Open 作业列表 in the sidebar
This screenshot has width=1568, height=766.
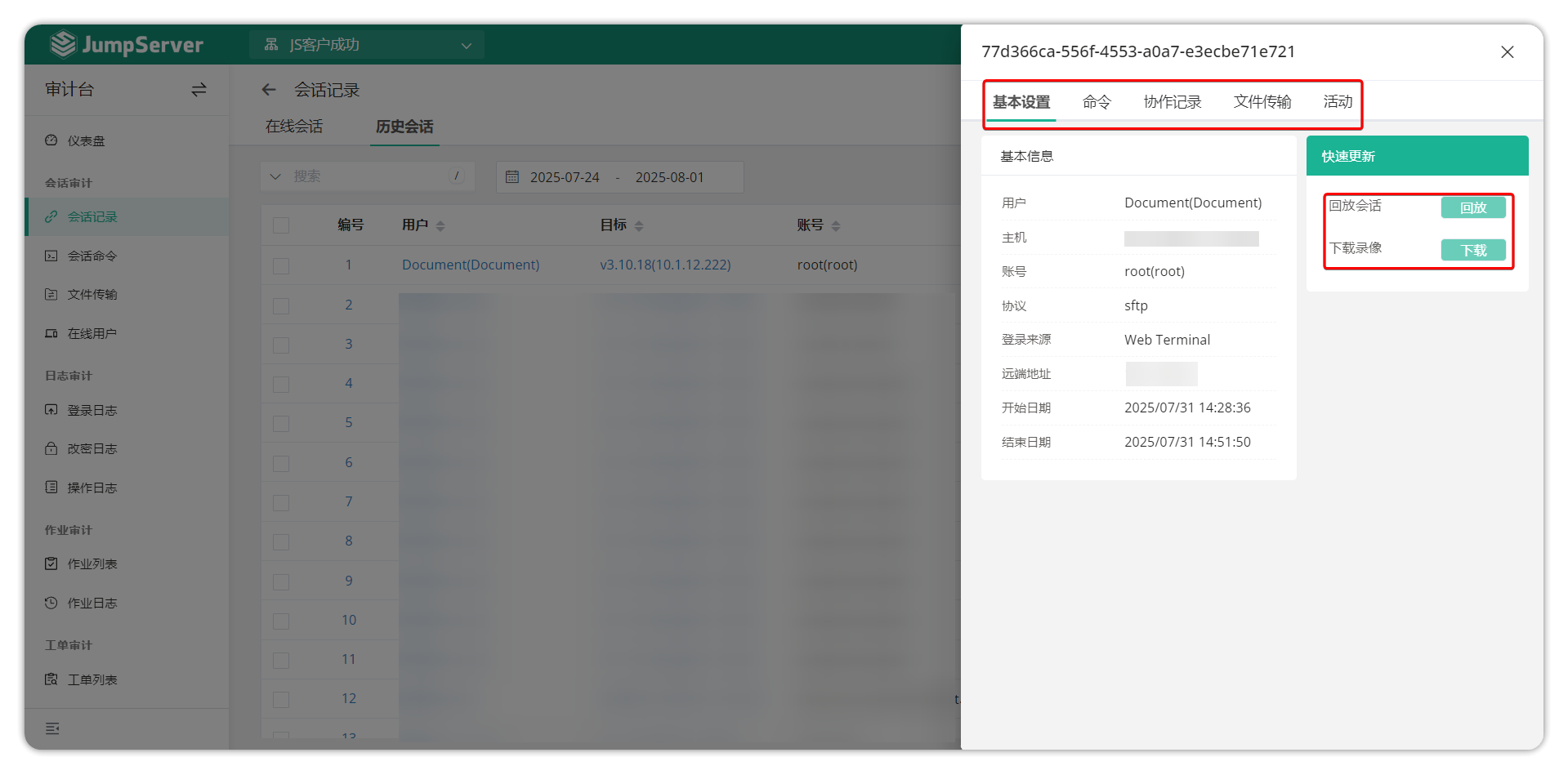click(92, 563)
